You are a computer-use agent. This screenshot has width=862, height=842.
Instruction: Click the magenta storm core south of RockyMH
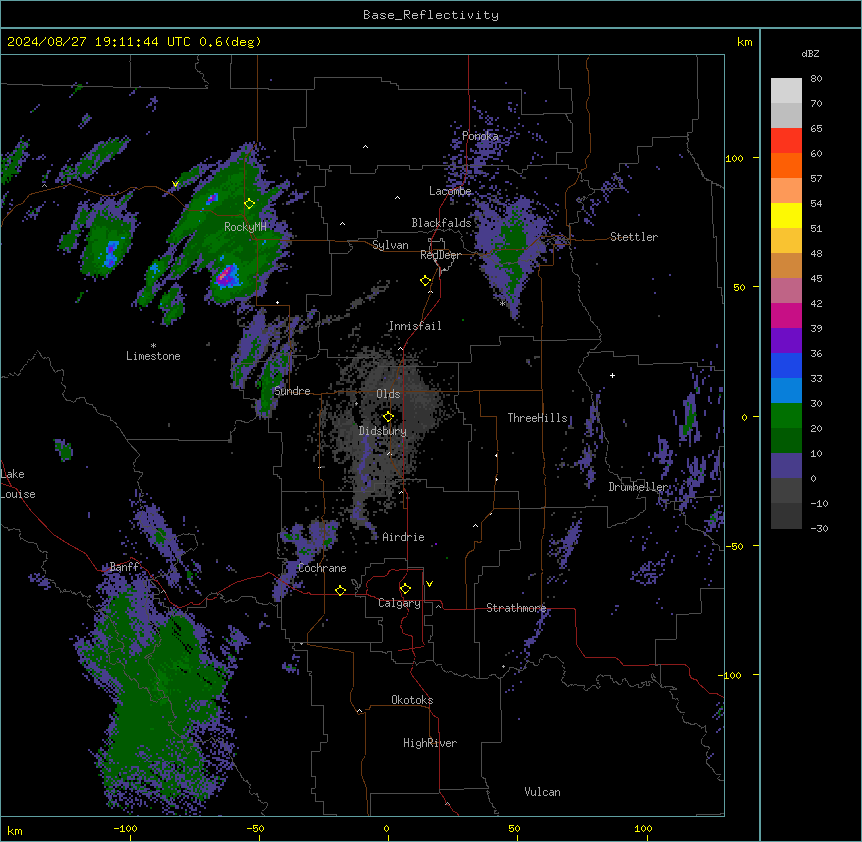pyautogui.click(x=226, y=276)
